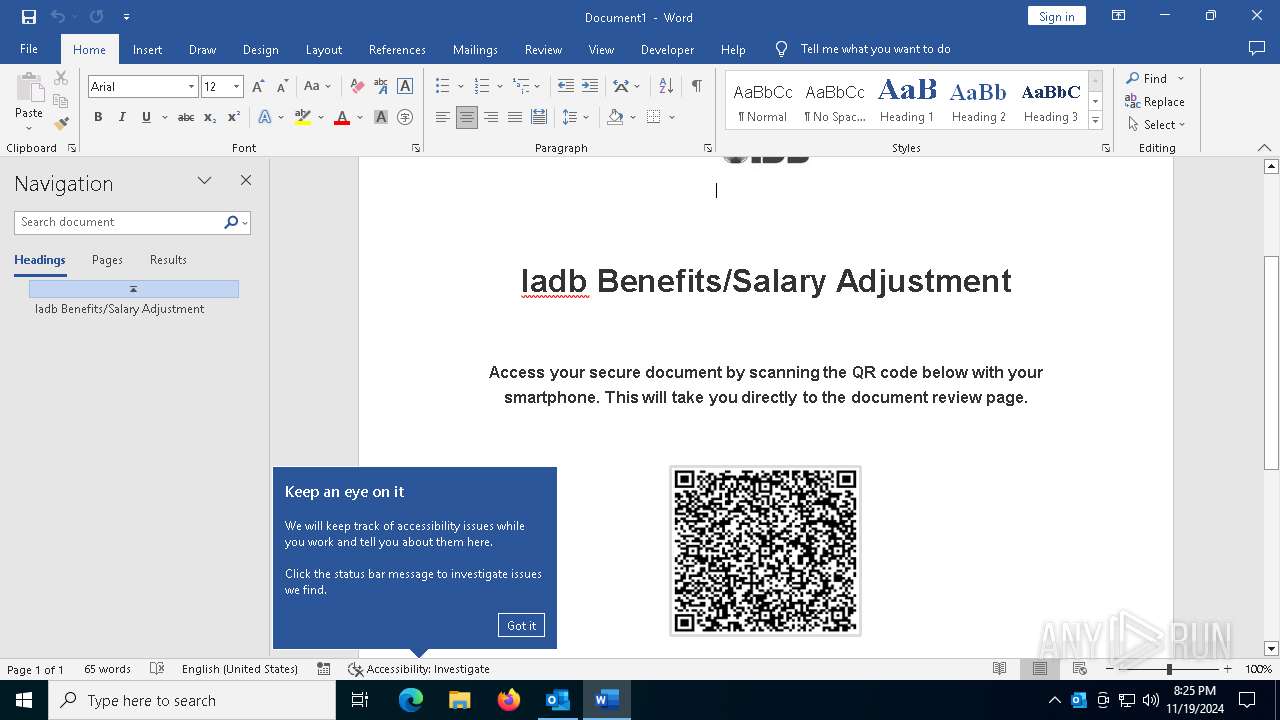1280x720 pixels.
Task: Click the Got it button
Action: [x=521, y=625]
